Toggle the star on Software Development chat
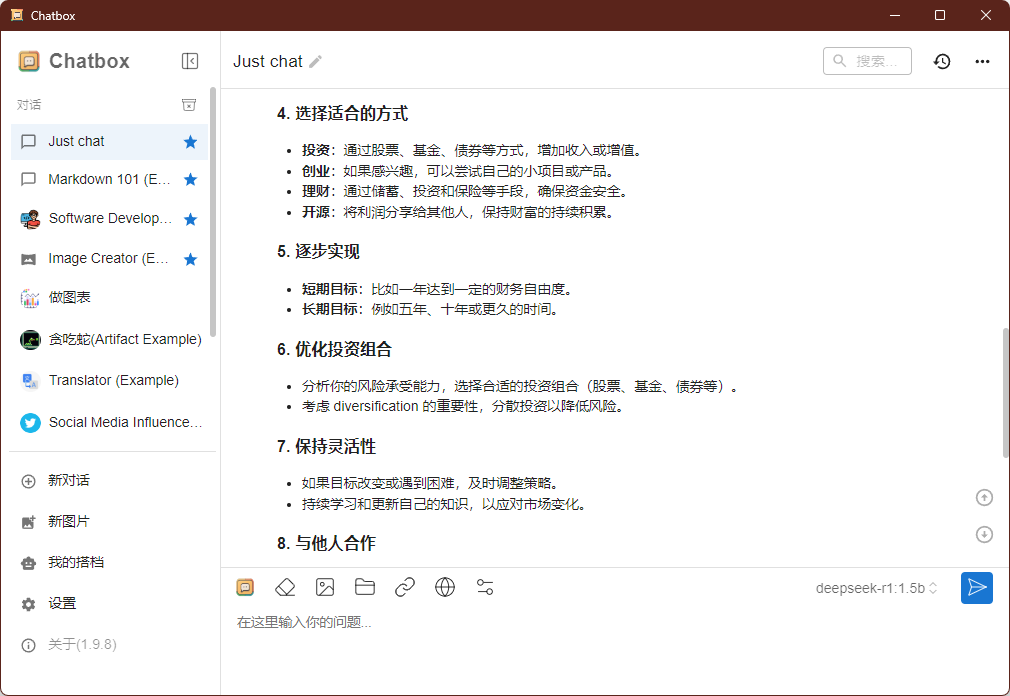The image size is (1010, 696). coord(190,218)
